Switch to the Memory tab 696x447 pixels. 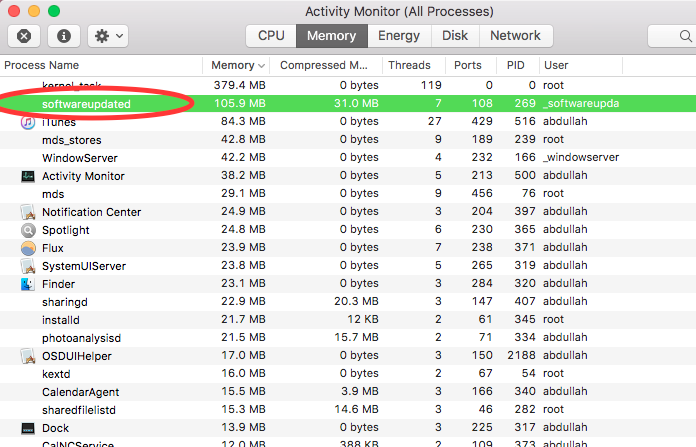click(x=332, y=36)
